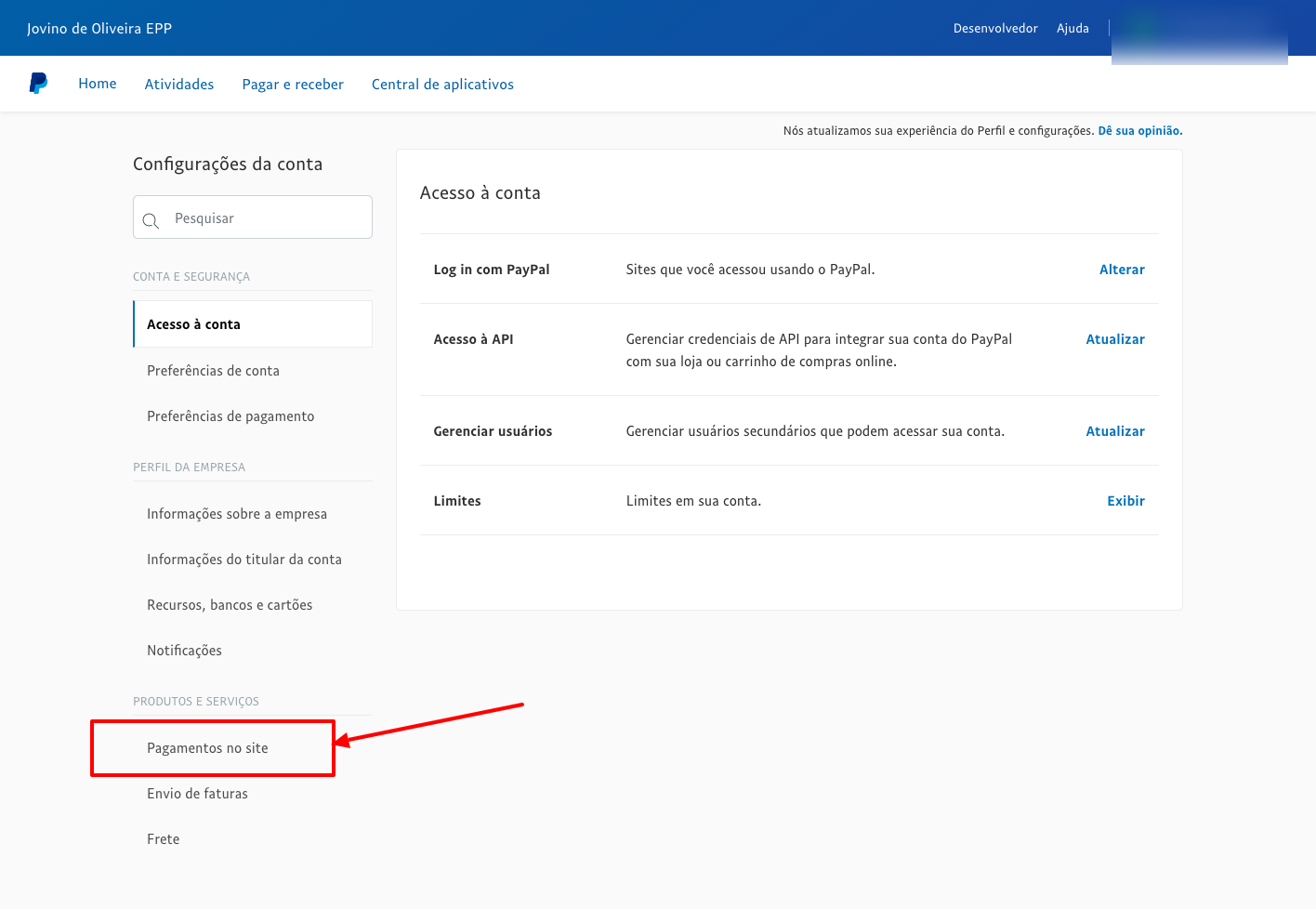Click the Desenvolvedor link
The image size is (1316, 909).
(x=995, y=29)
